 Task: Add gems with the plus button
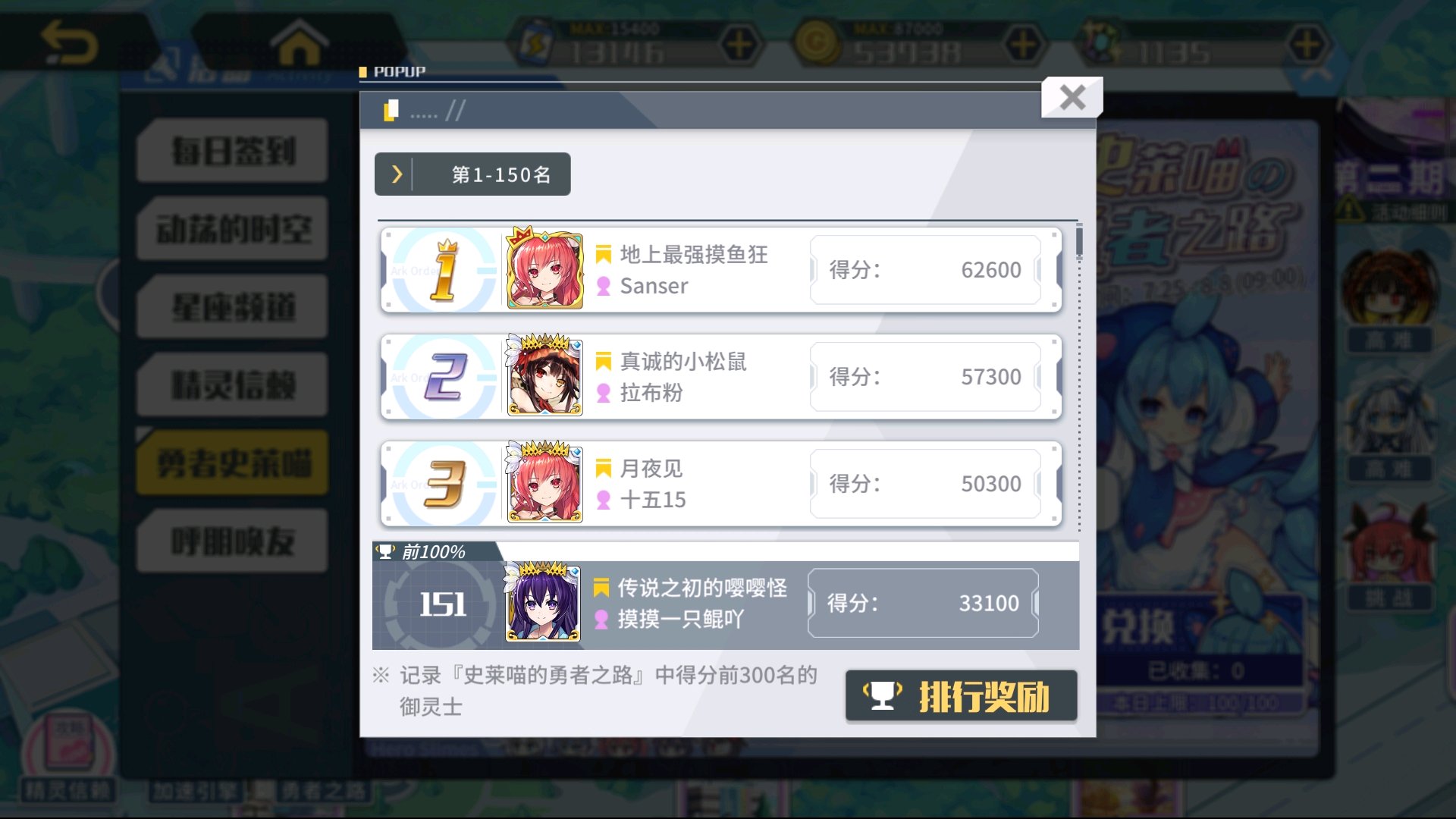tap(1307, 44)
